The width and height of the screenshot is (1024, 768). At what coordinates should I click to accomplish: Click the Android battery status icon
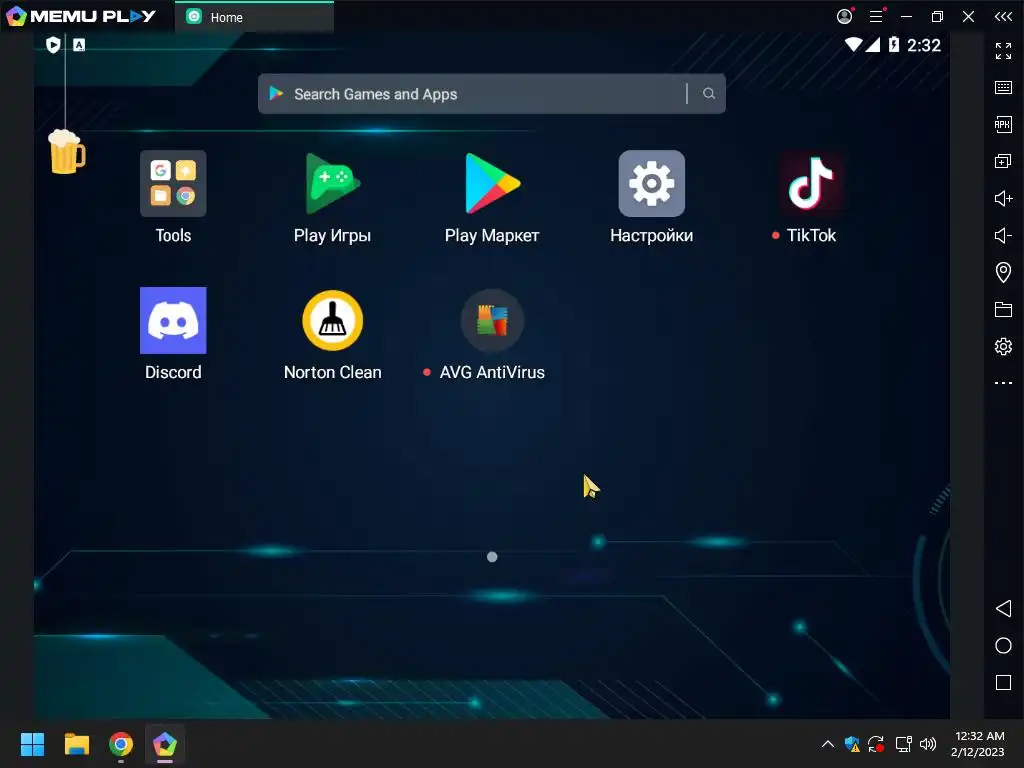894,44
